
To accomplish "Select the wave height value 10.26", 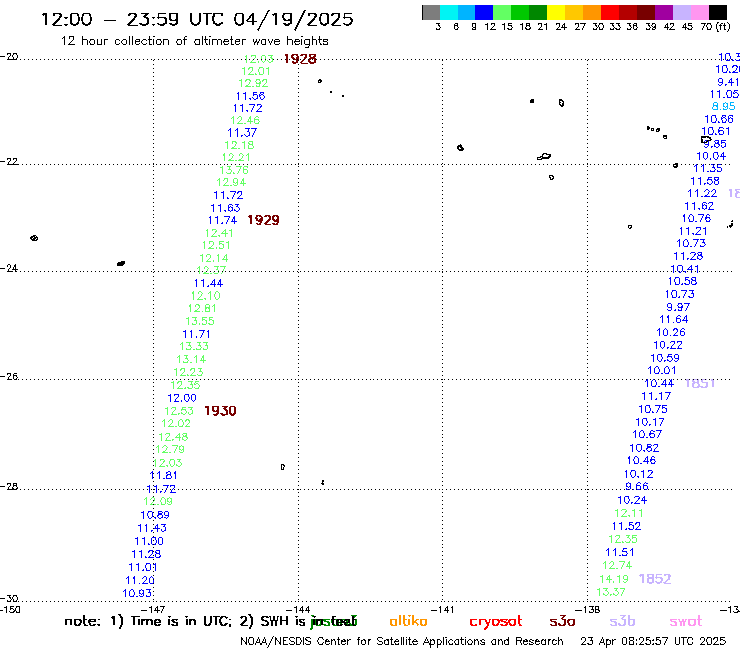I will click(x=671, y=332).
